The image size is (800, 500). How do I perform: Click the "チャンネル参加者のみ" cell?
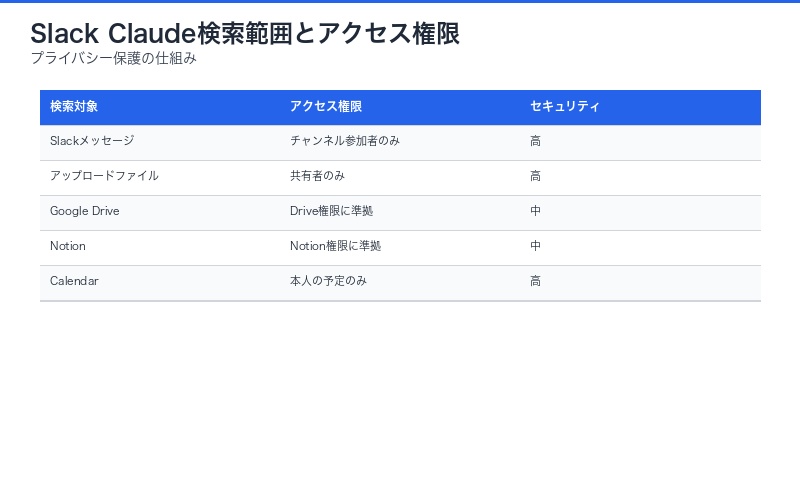point(345,142)
